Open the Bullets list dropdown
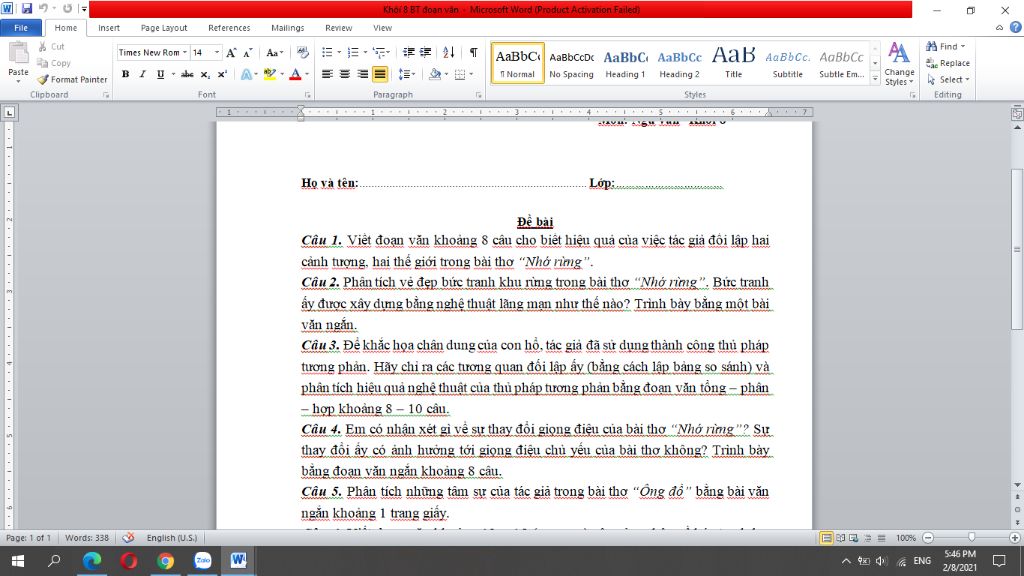 tap(339, 52)
